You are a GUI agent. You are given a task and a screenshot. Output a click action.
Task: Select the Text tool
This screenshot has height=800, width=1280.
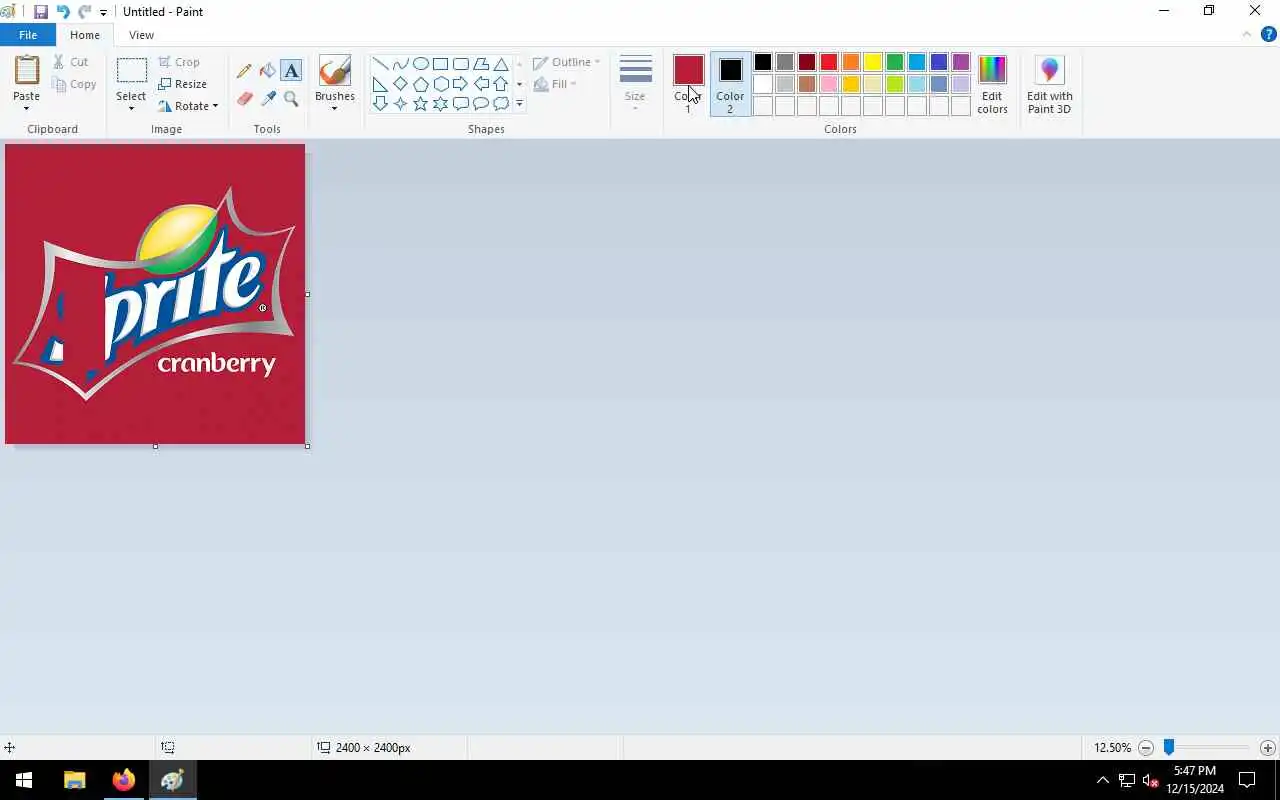click(x=291, y=71)
